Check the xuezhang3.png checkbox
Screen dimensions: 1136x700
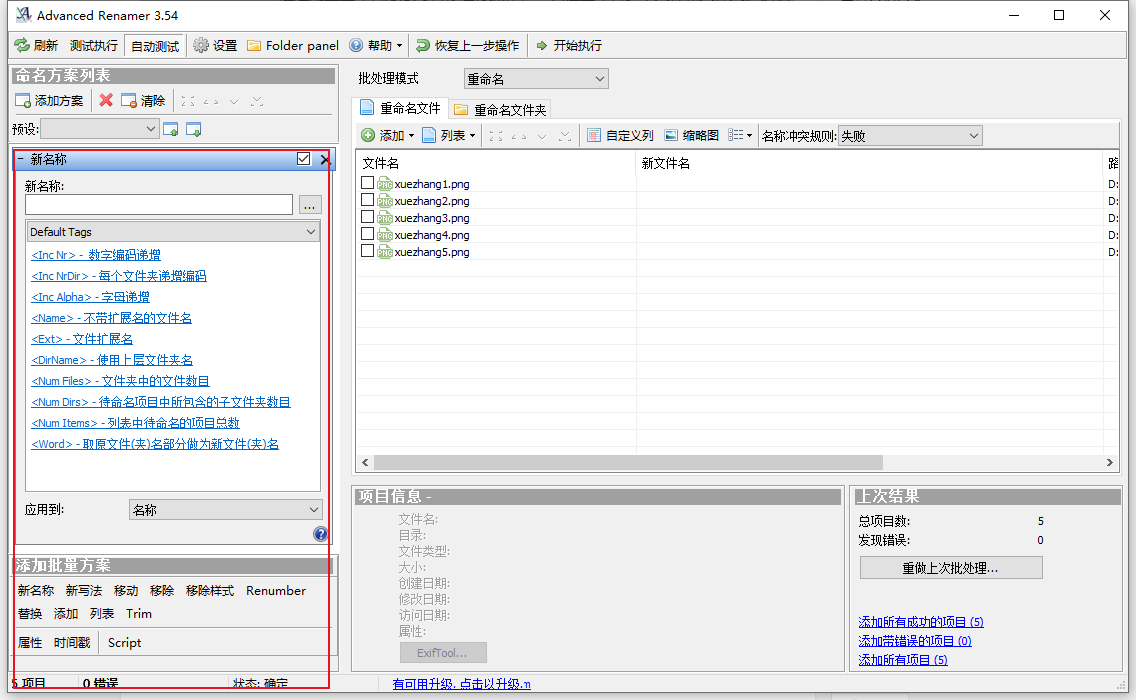pos(367,217)
